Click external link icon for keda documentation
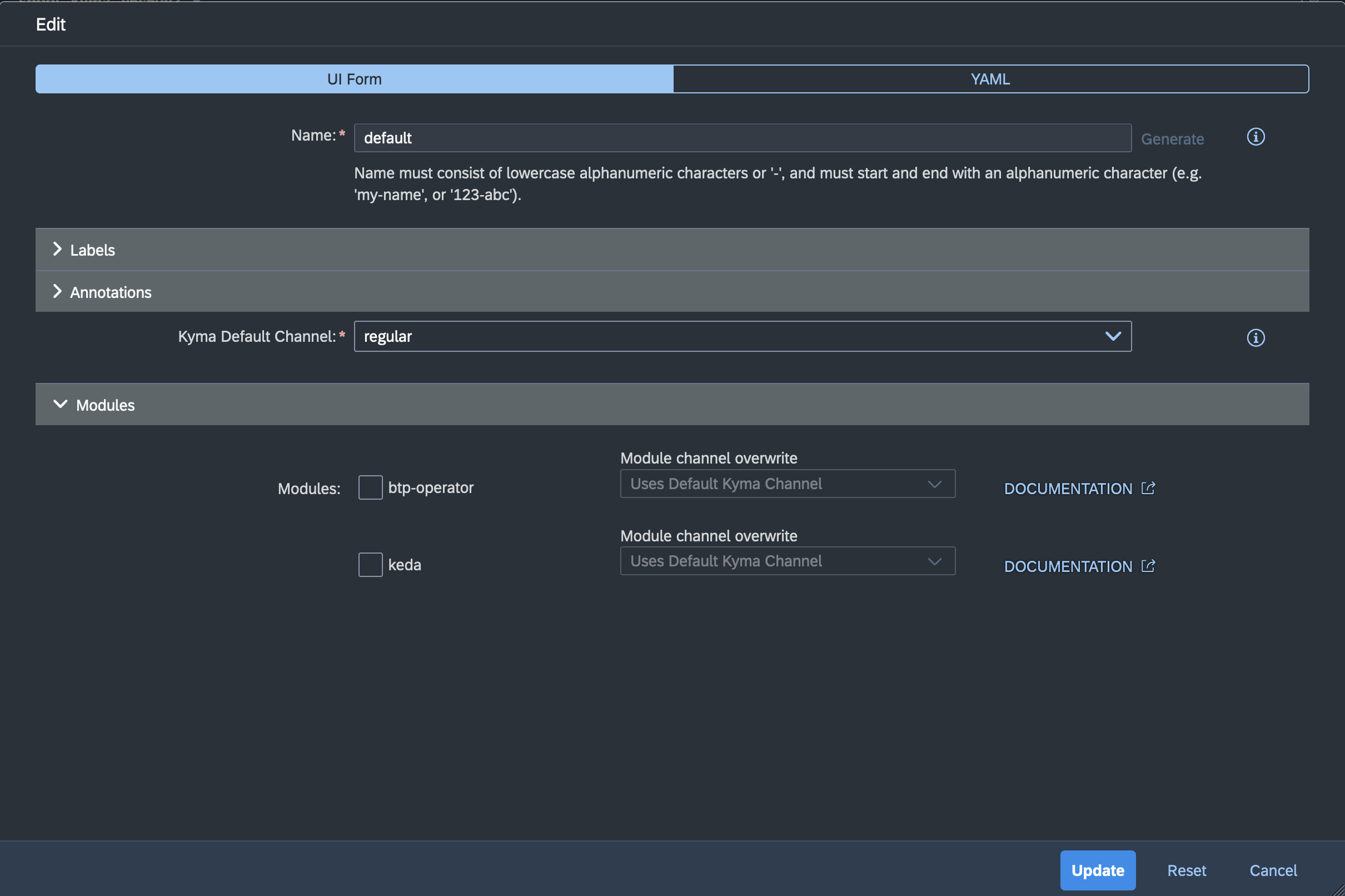The image size is (1345, 896). click(1147, 566)
